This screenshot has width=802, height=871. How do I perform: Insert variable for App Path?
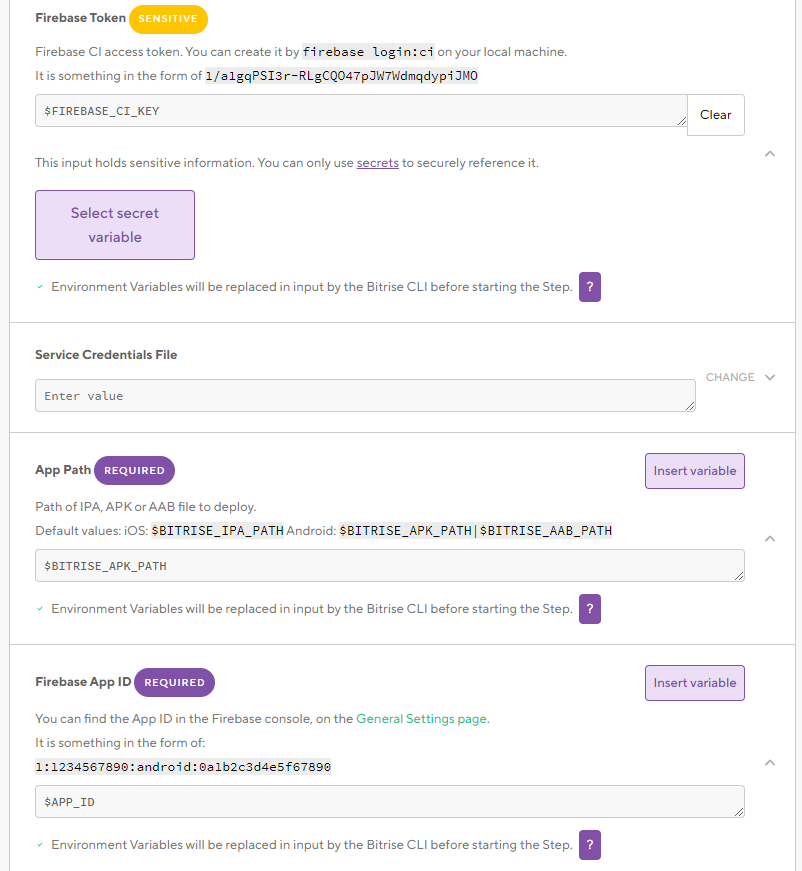695,471
